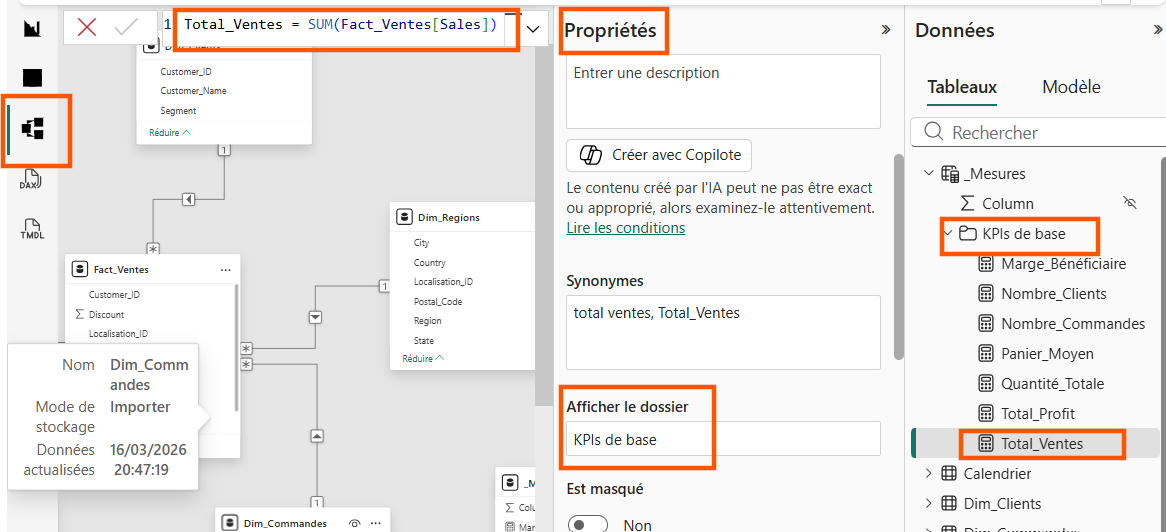Select the Model view icon
The height and width of the screenshot is (532, 1166).
point(33,129)
